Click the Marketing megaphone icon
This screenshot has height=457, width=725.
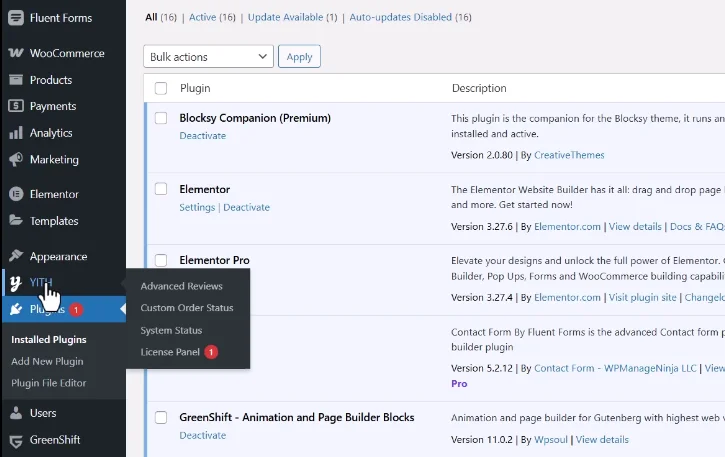pyautogui.click(x=16, y=160)
